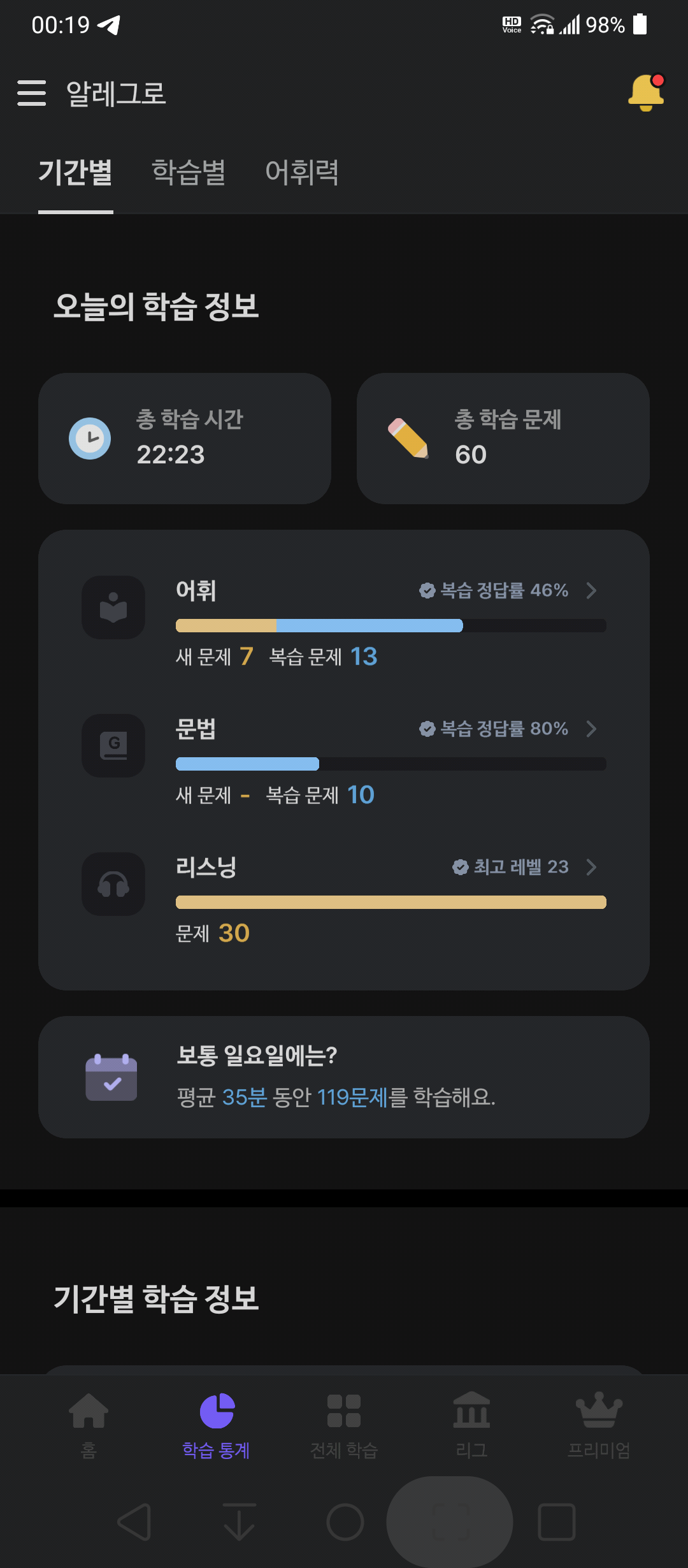Tap the notification bell icon
The image size is (688, 1568).
coord(646,92)
